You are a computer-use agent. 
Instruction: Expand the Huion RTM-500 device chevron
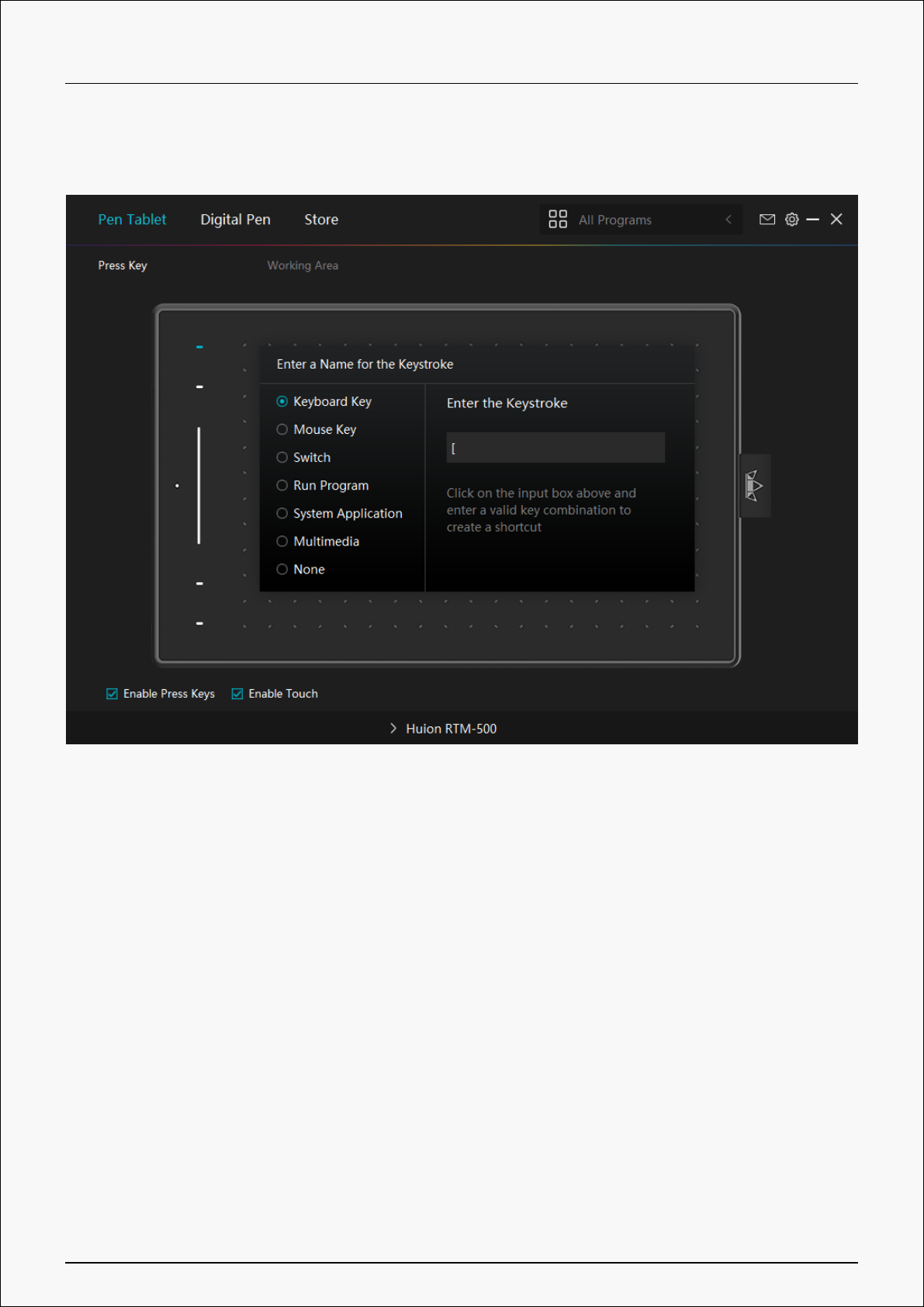coord(393,729)
